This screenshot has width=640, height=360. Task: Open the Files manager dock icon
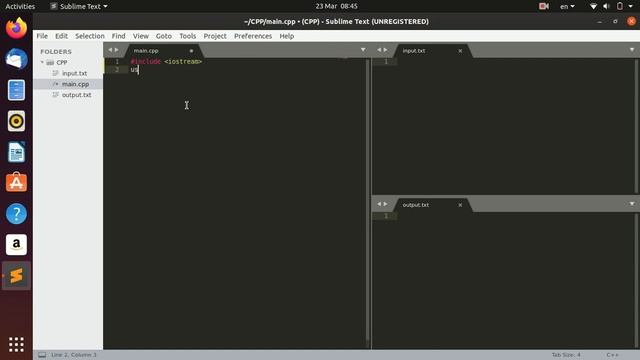pyautogui.click(x=16, y=90)
